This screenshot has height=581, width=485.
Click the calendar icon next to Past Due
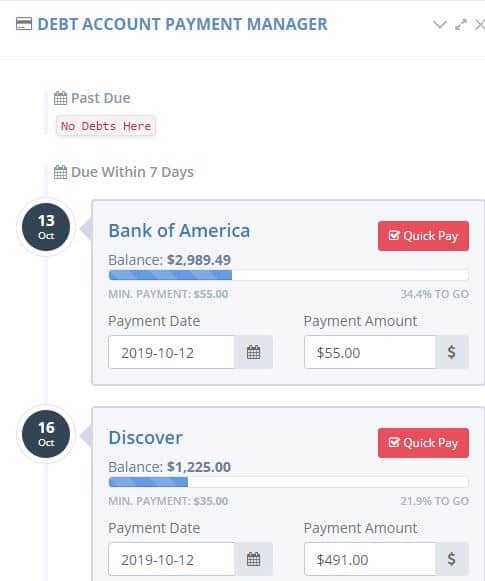tap(60, 98)
